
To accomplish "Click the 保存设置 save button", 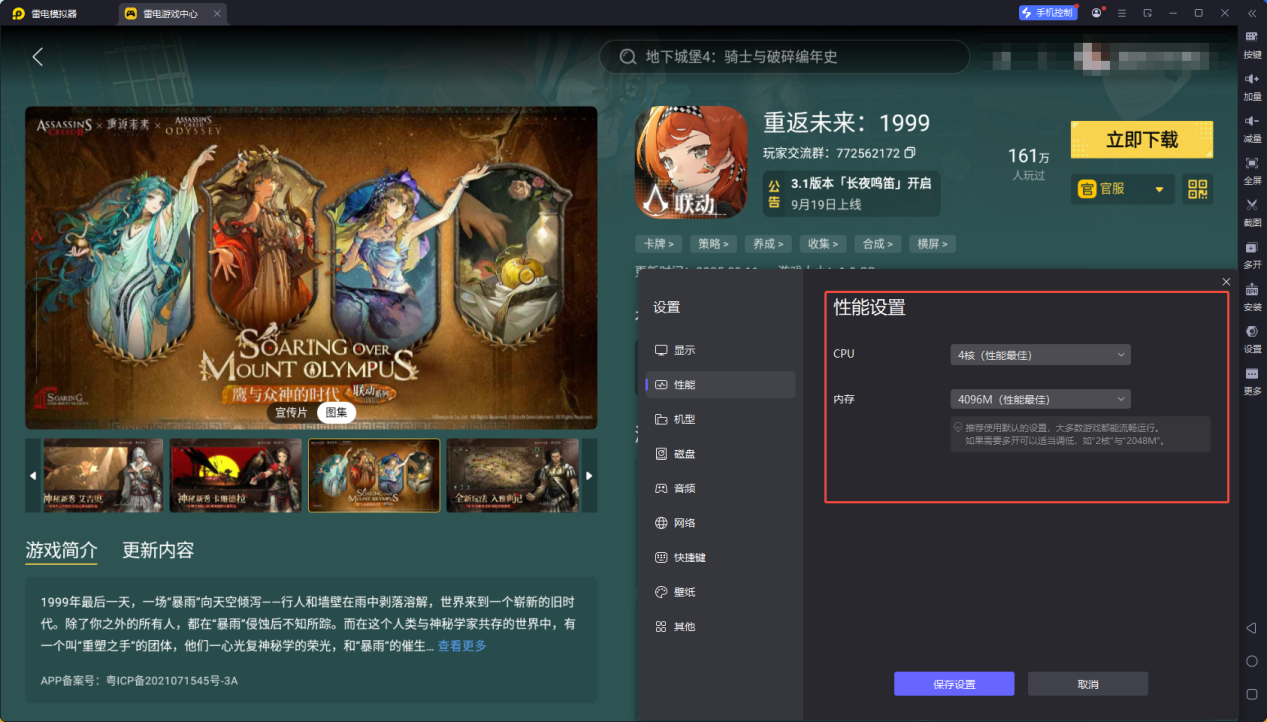I will pyautogui.click(x=954, y=684).
